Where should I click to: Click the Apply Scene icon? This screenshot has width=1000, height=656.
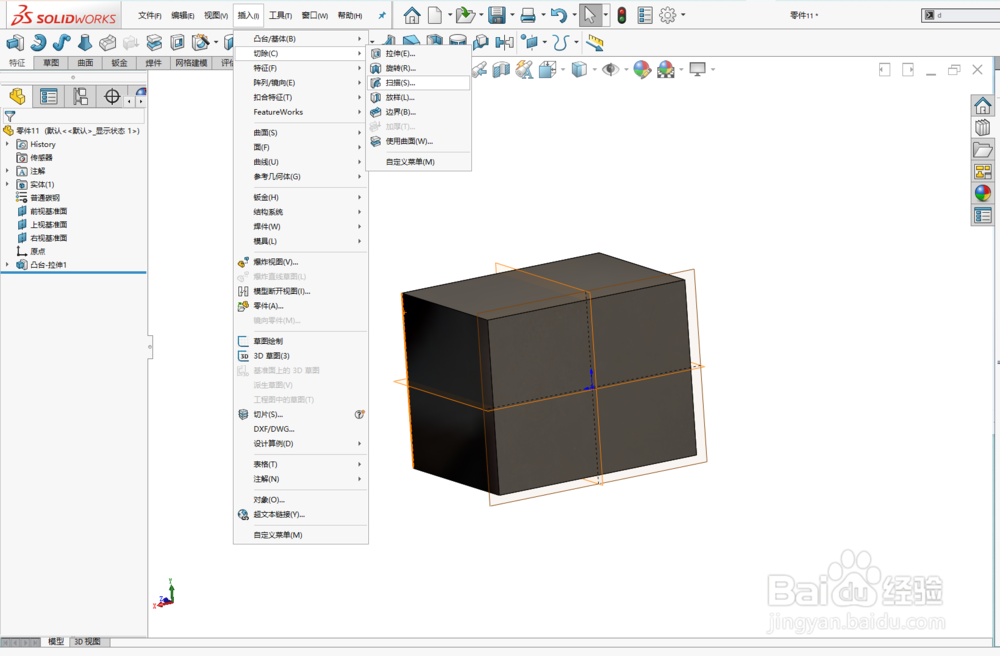tap(665, 69)
